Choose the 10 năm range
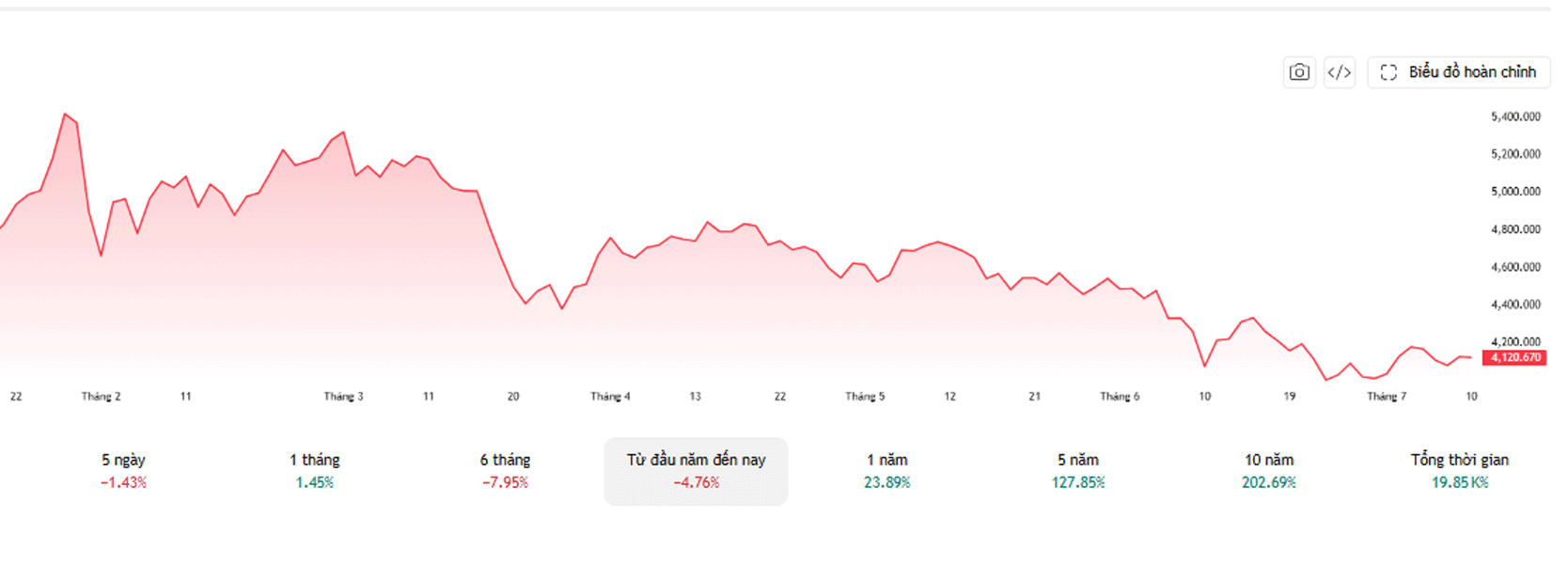 tap(1269, 471)
